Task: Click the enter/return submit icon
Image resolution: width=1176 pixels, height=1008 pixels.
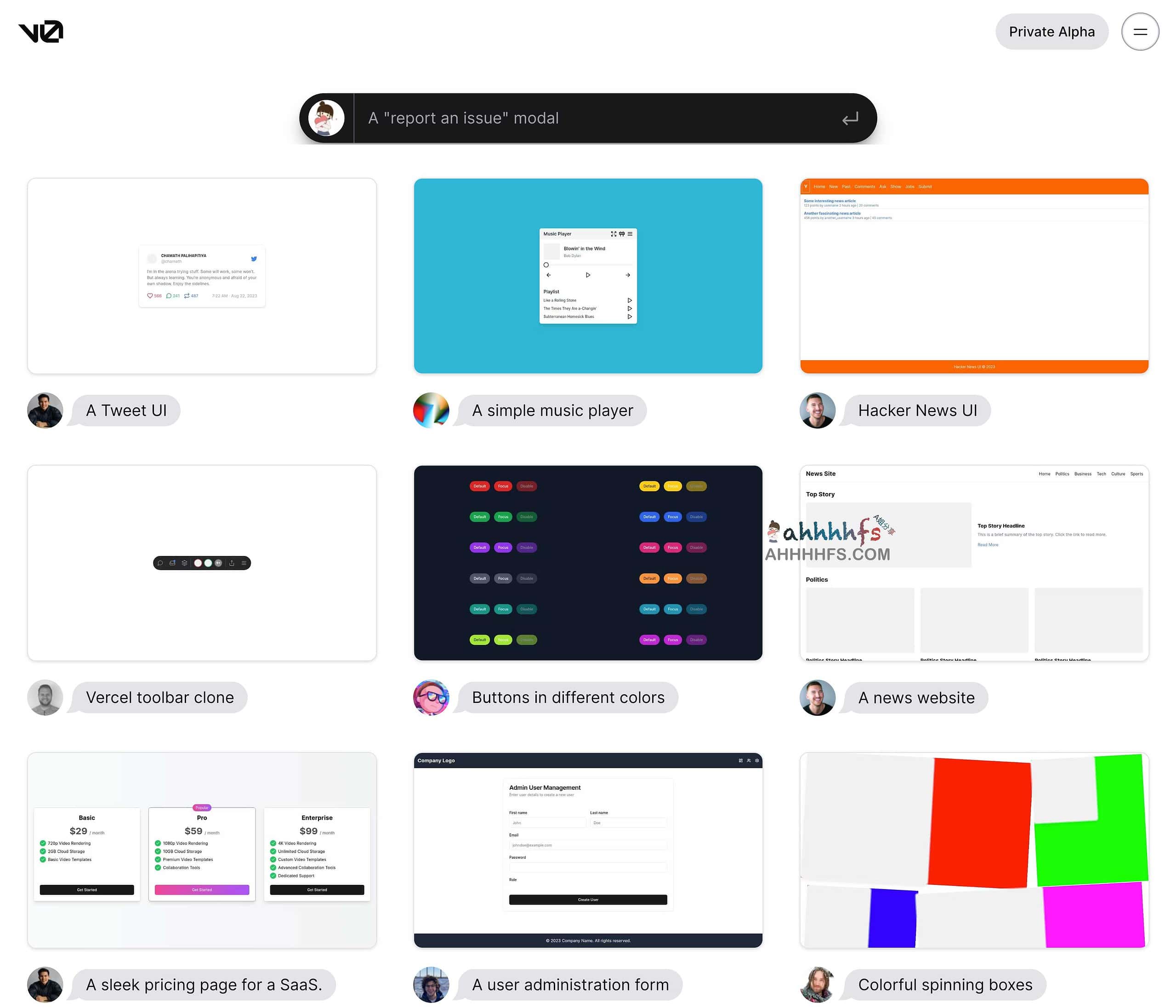Action: (x=849, y=118)
